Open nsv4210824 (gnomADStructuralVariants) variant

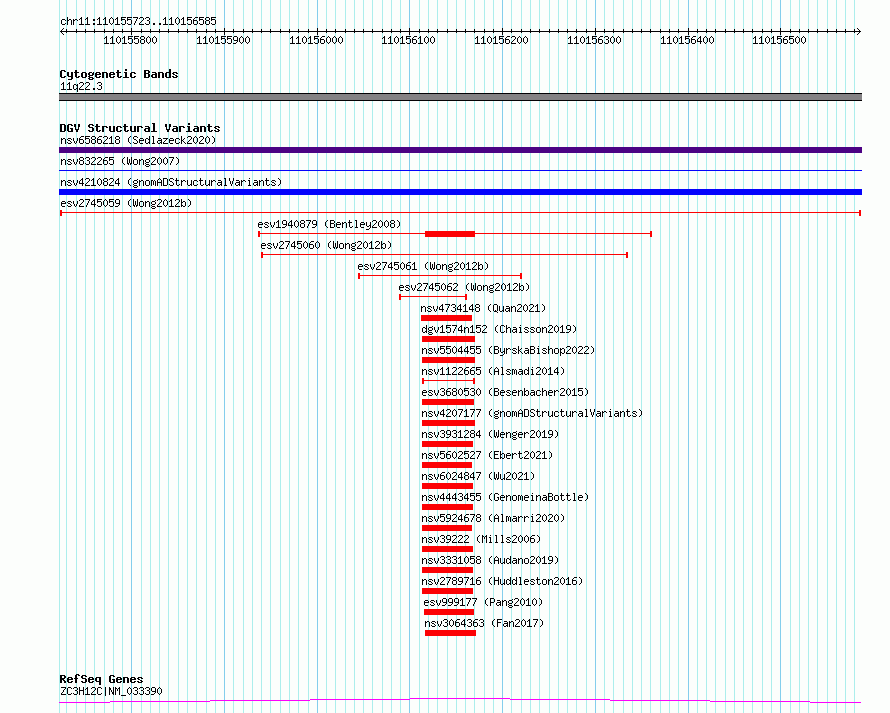click(171, 182)
